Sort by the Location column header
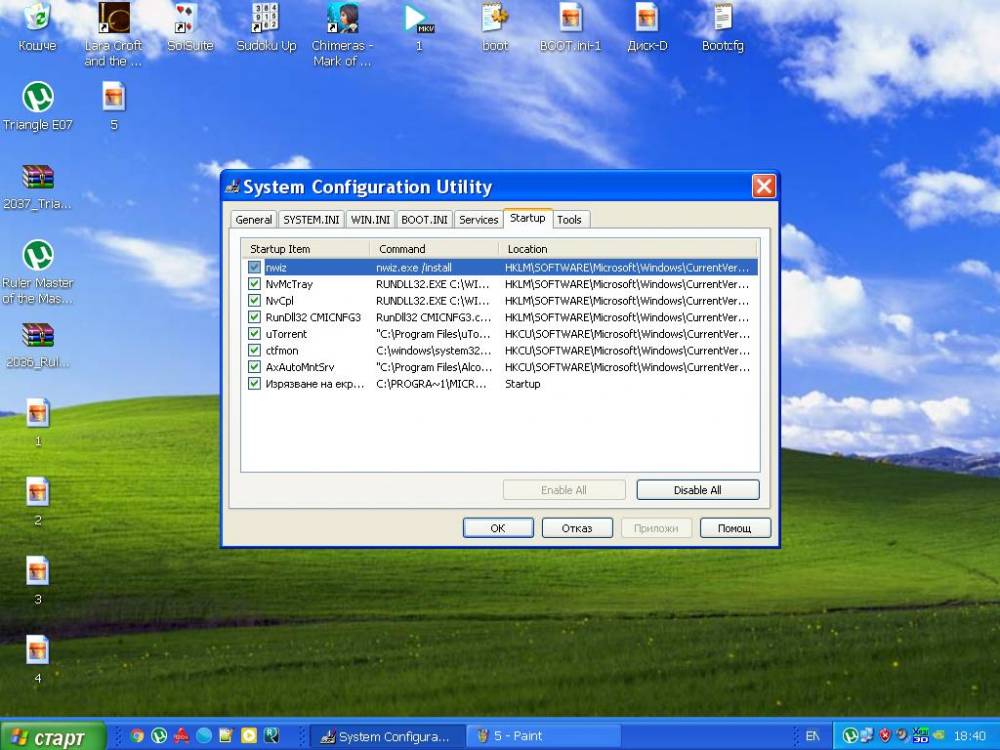 (x=628, y=249)
